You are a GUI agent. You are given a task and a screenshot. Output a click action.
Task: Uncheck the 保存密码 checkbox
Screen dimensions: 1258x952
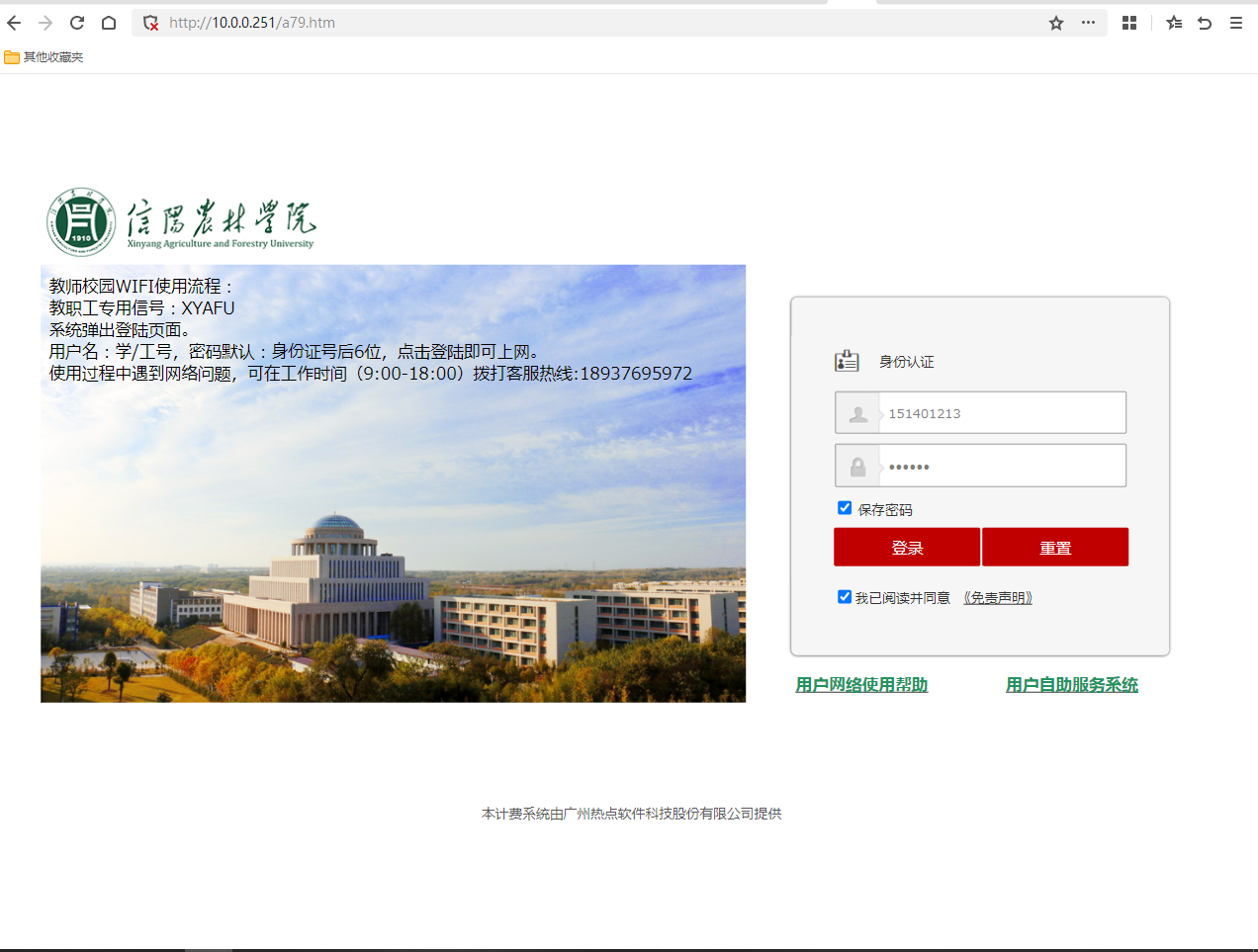[845, 508]
